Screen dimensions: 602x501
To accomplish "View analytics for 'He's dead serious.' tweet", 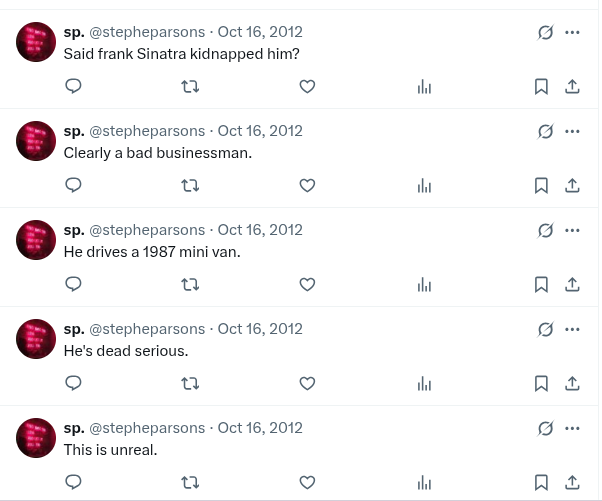I will 424,384.
